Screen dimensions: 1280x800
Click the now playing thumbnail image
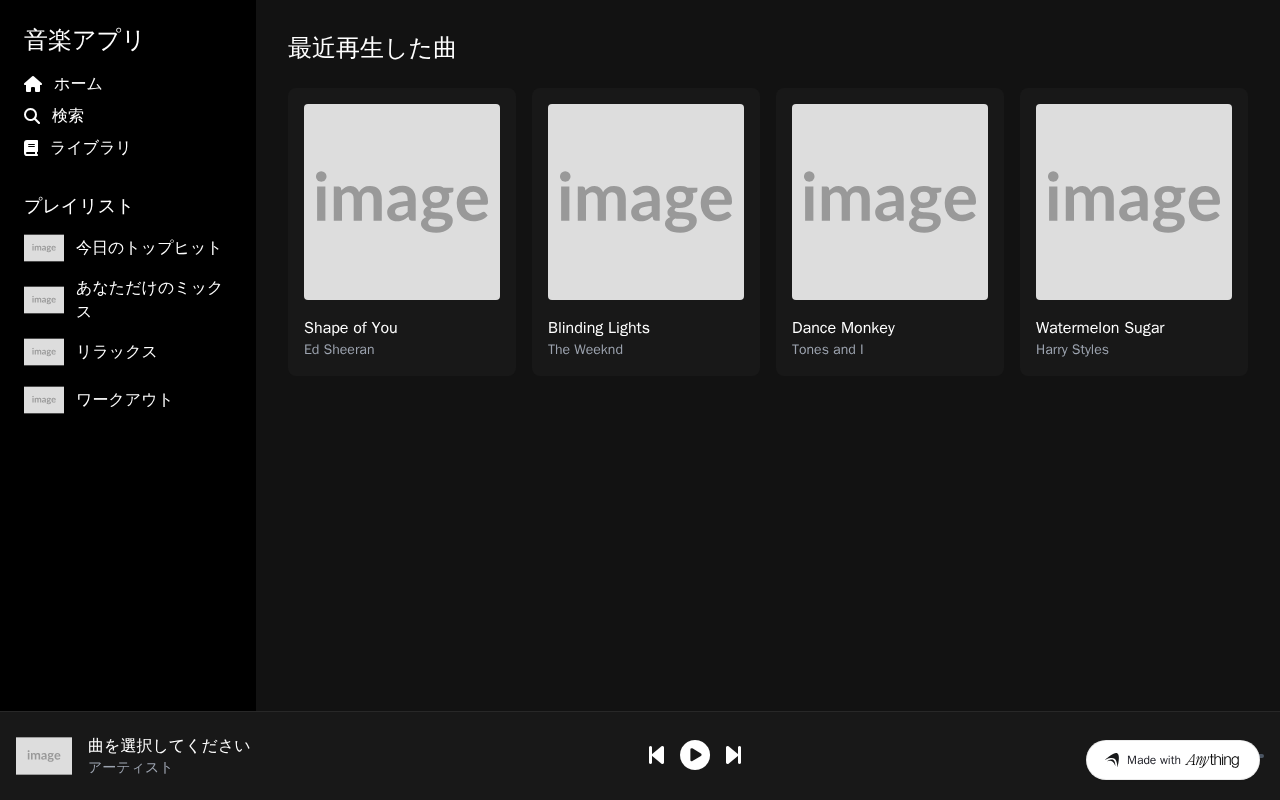[x=44, y=756]
